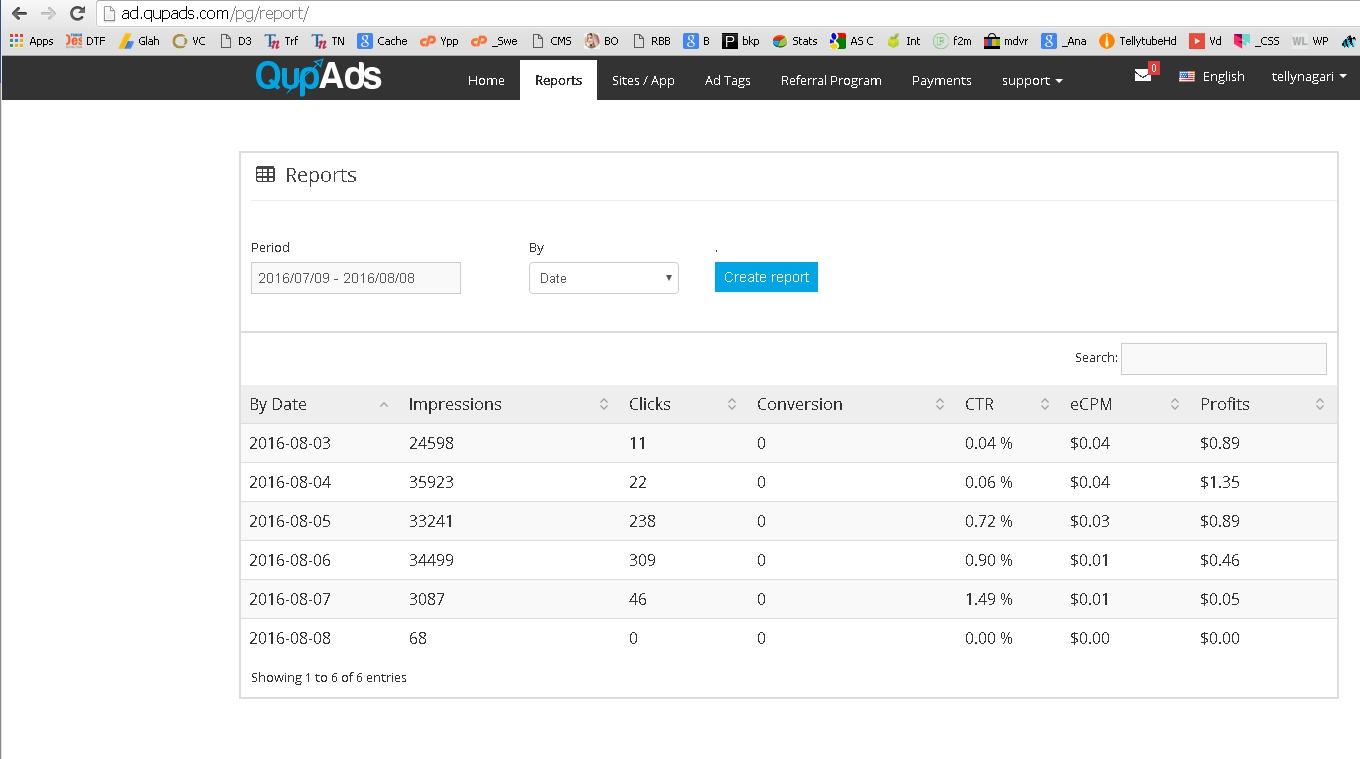Open the WP bookmark
1360x759 pixels.
click(1311, 41)
